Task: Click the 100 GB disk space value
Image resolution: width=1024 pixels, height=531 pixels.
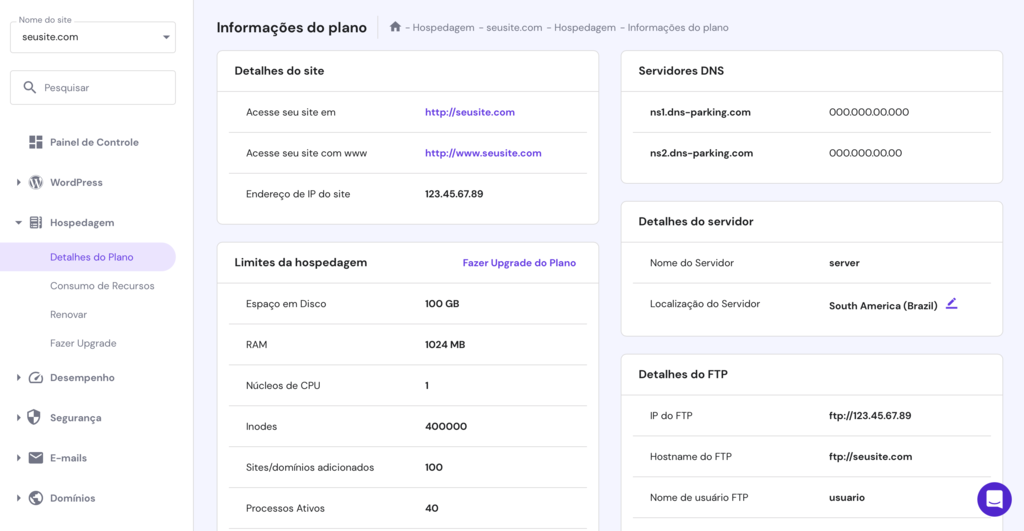Action: (x=442, y=303)
